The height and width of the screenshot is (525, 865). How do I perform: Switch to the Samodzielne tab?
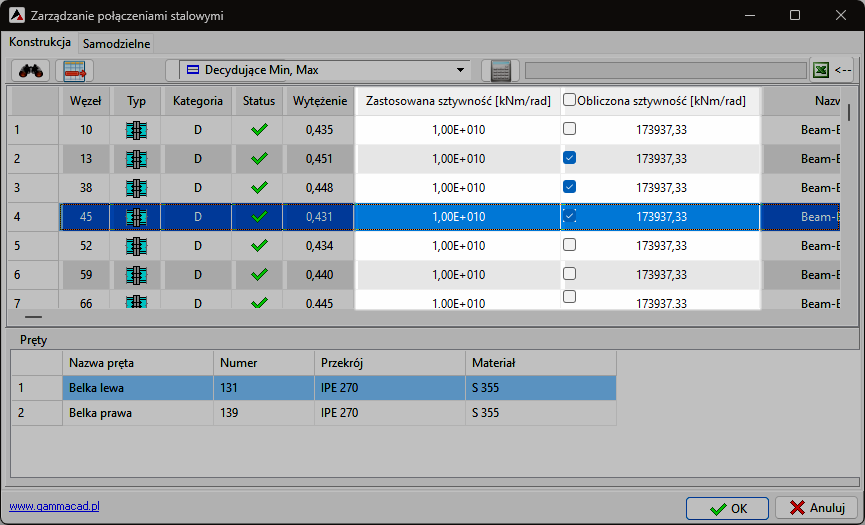pos(117,44)
